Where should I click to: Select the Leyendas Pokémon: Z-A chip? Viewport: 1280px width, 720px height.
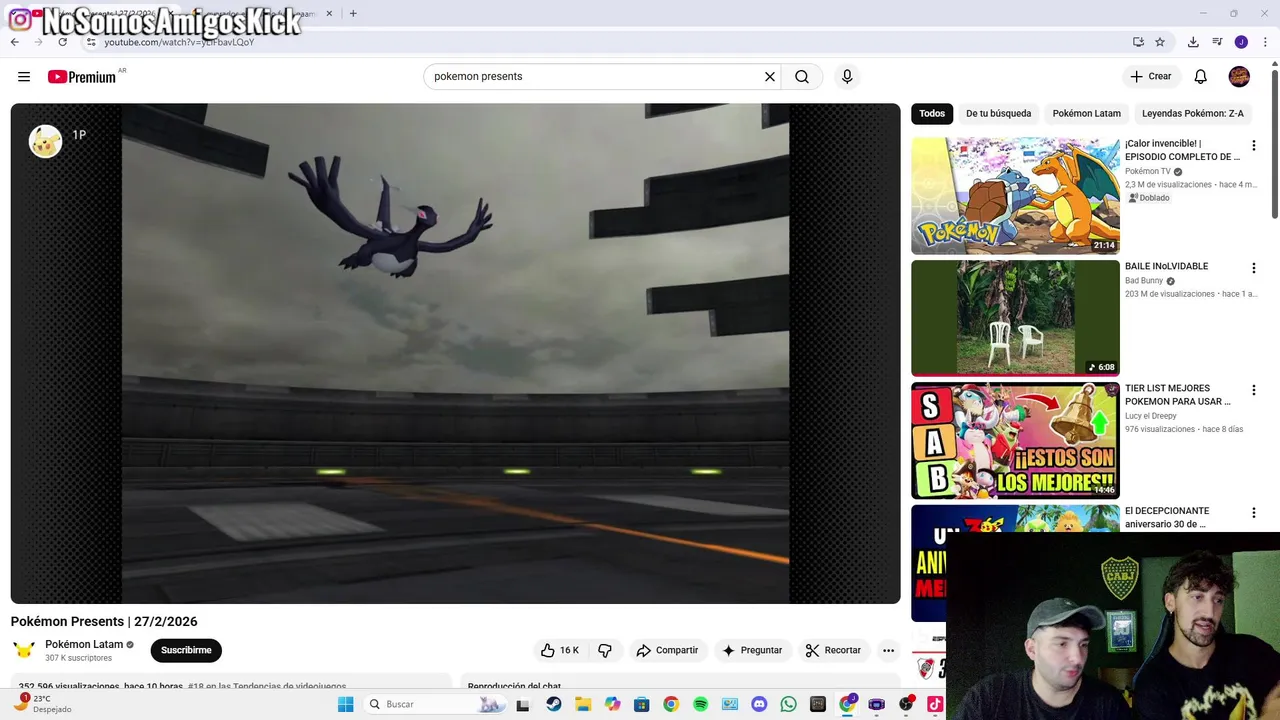click(x=1193, y=113)
